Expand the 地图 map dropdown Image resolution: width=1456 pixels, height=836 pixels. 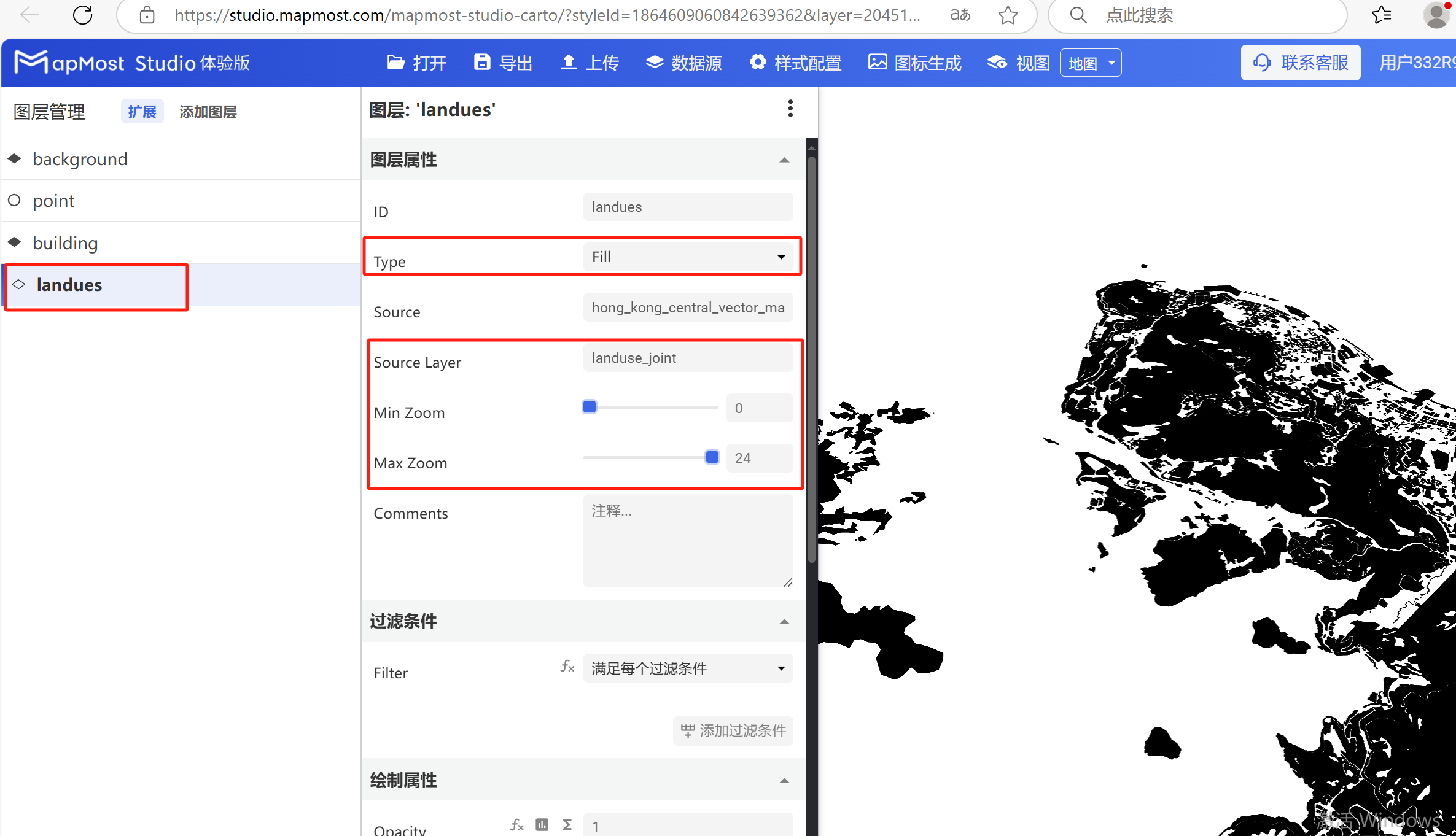coord(1091,62)
